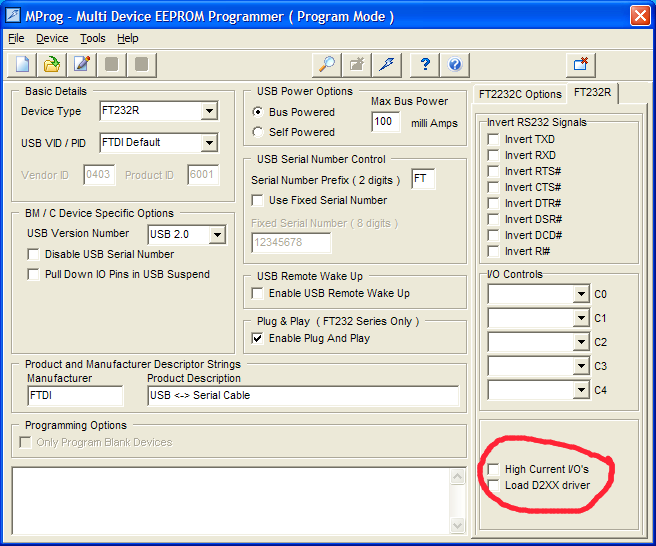
Task: Open an existing template via folder icon
Action: point(52,65)
